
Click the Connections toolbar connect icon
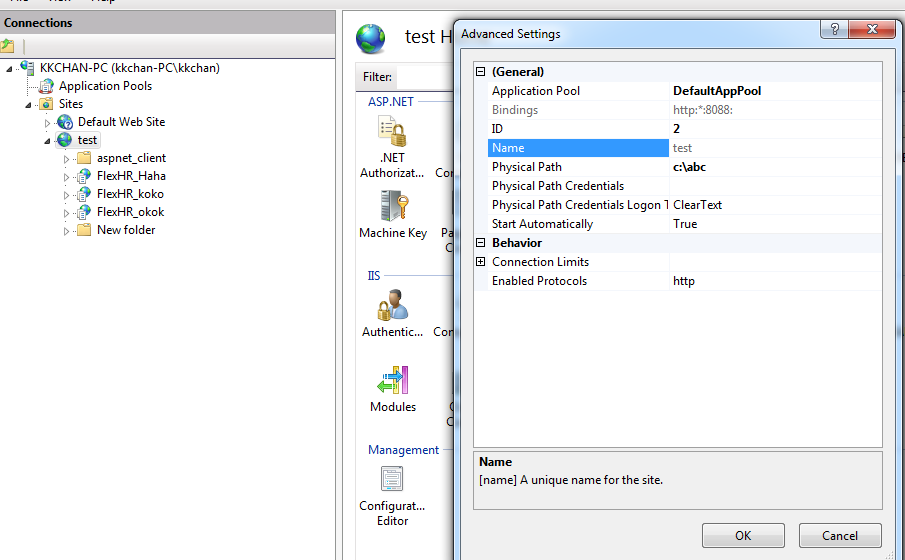click(8, 45)
